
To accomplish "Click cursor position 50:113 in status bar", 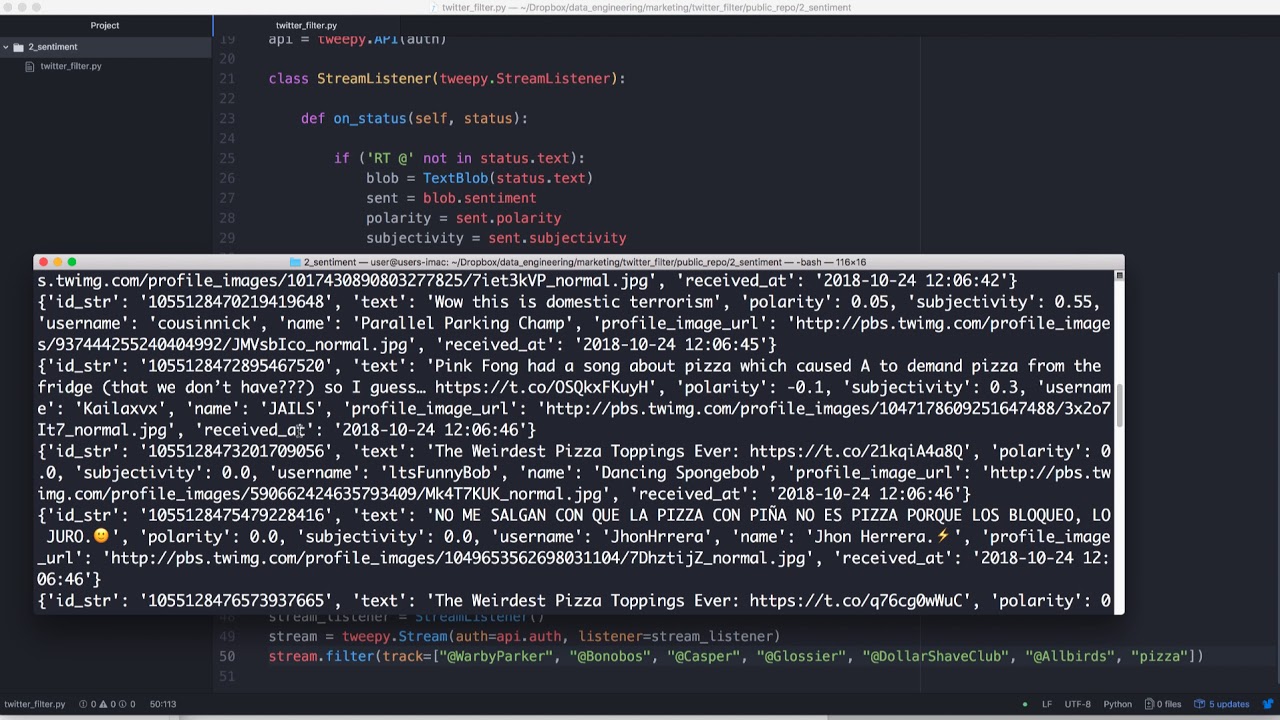I will tap(163, 704).
